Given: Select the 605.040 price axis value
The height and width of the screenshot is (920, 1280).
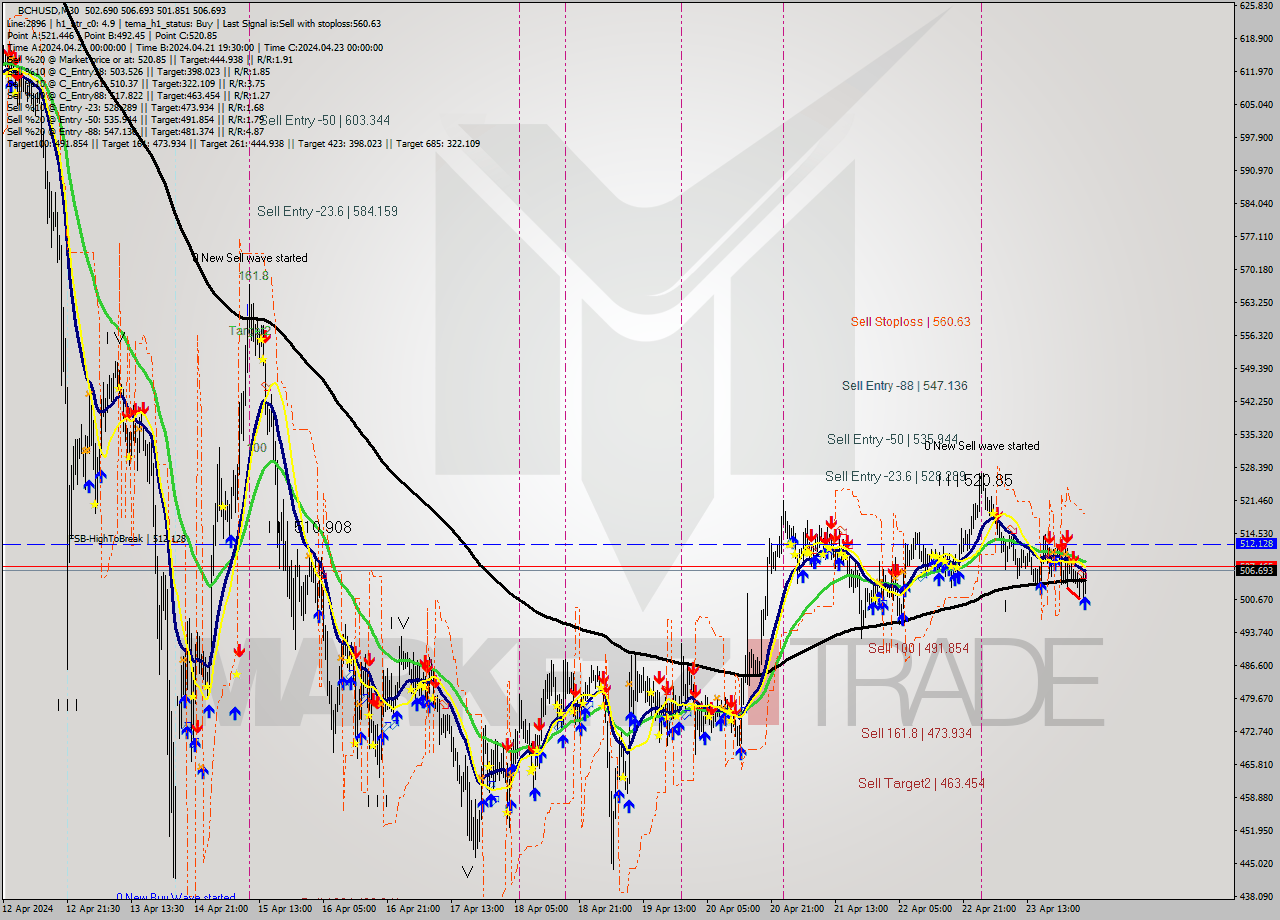Looking at the screenshot, I should click(x=1255, y=104).
